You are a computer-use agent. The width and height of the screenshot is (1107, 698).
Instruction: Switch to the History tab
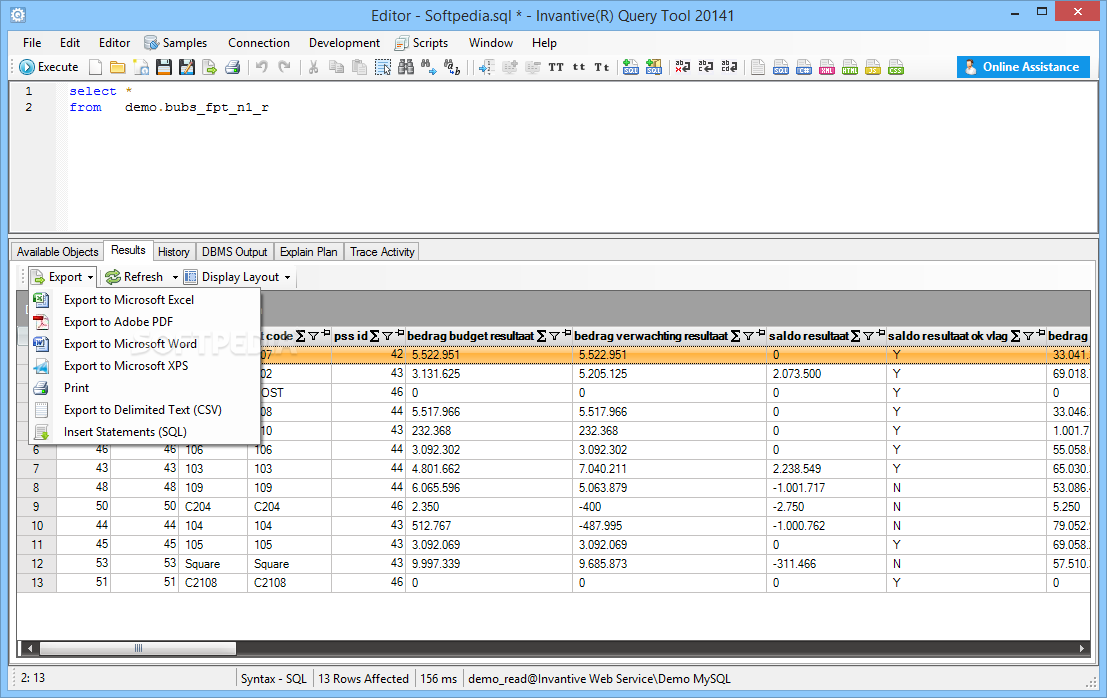pos(174,252)
